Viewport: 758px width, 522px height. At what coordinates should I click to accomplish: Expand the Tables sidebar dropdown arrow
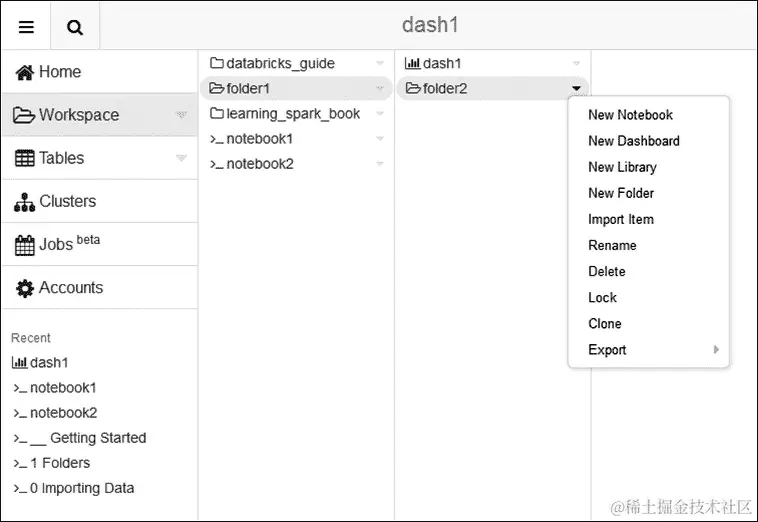(181, 158)
